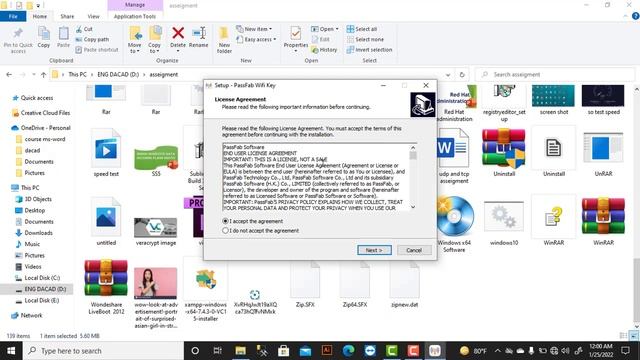This screenshot has height=360, width=640.
Task: Click ENG DACAD (D:) in breadcrumb
Action: click(x=118, y=75)
